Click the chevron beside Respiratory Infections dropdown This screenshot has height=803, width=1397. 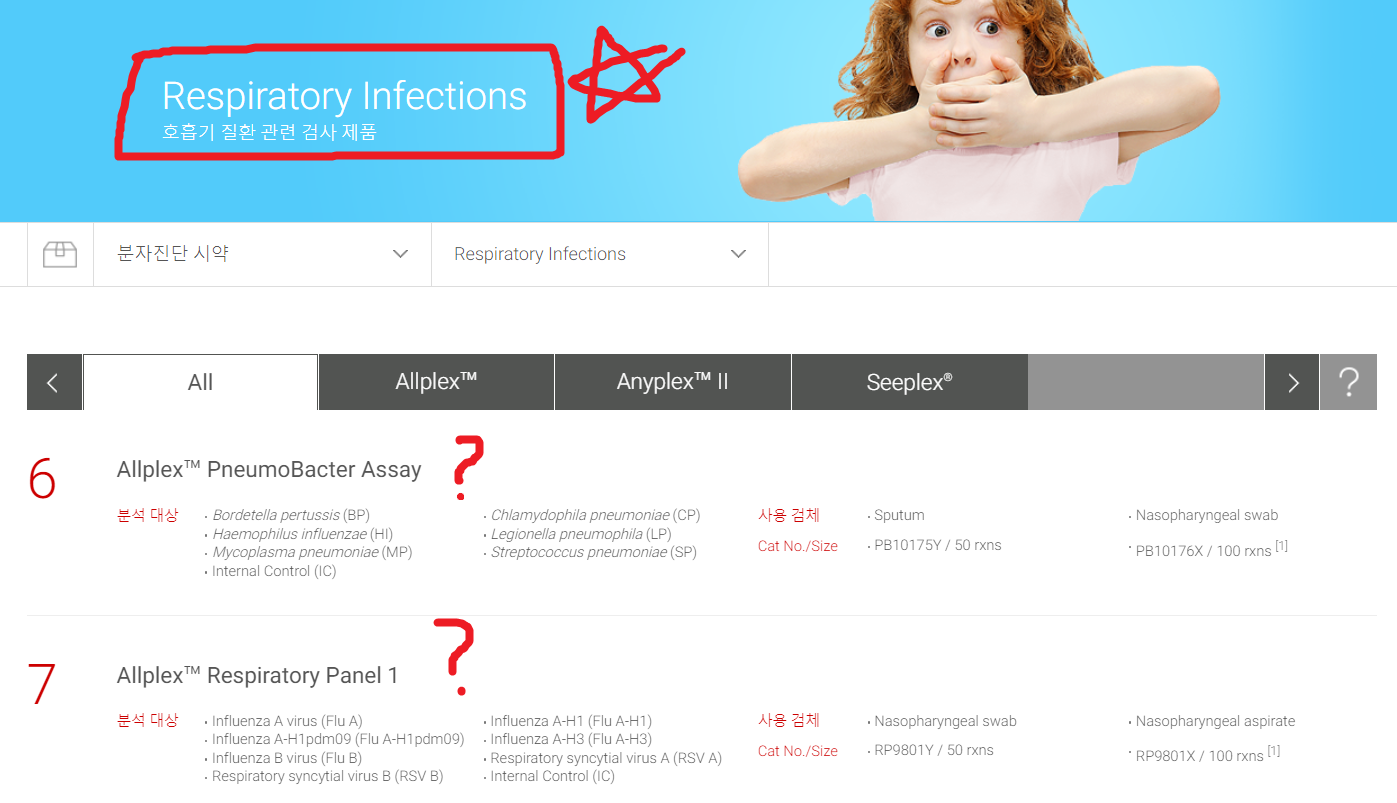coord(739,254)
